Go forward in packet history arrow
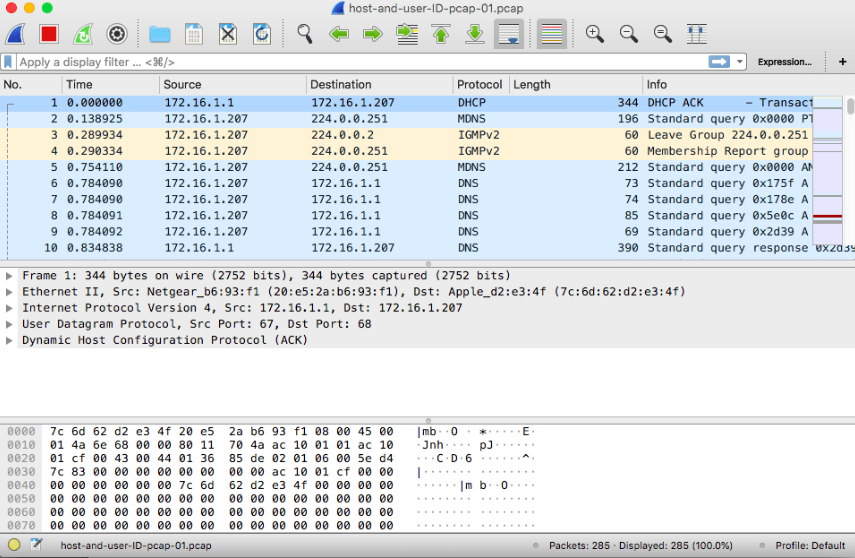855x558 pixels. click(x=373, y=34)
